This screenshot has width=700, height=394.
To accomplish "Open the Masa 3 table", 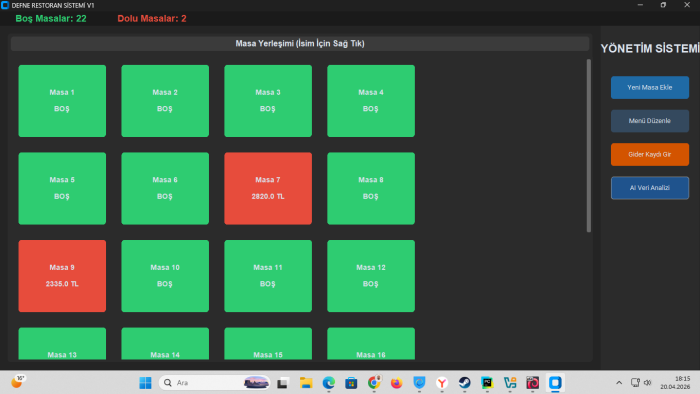I will 268,101.
